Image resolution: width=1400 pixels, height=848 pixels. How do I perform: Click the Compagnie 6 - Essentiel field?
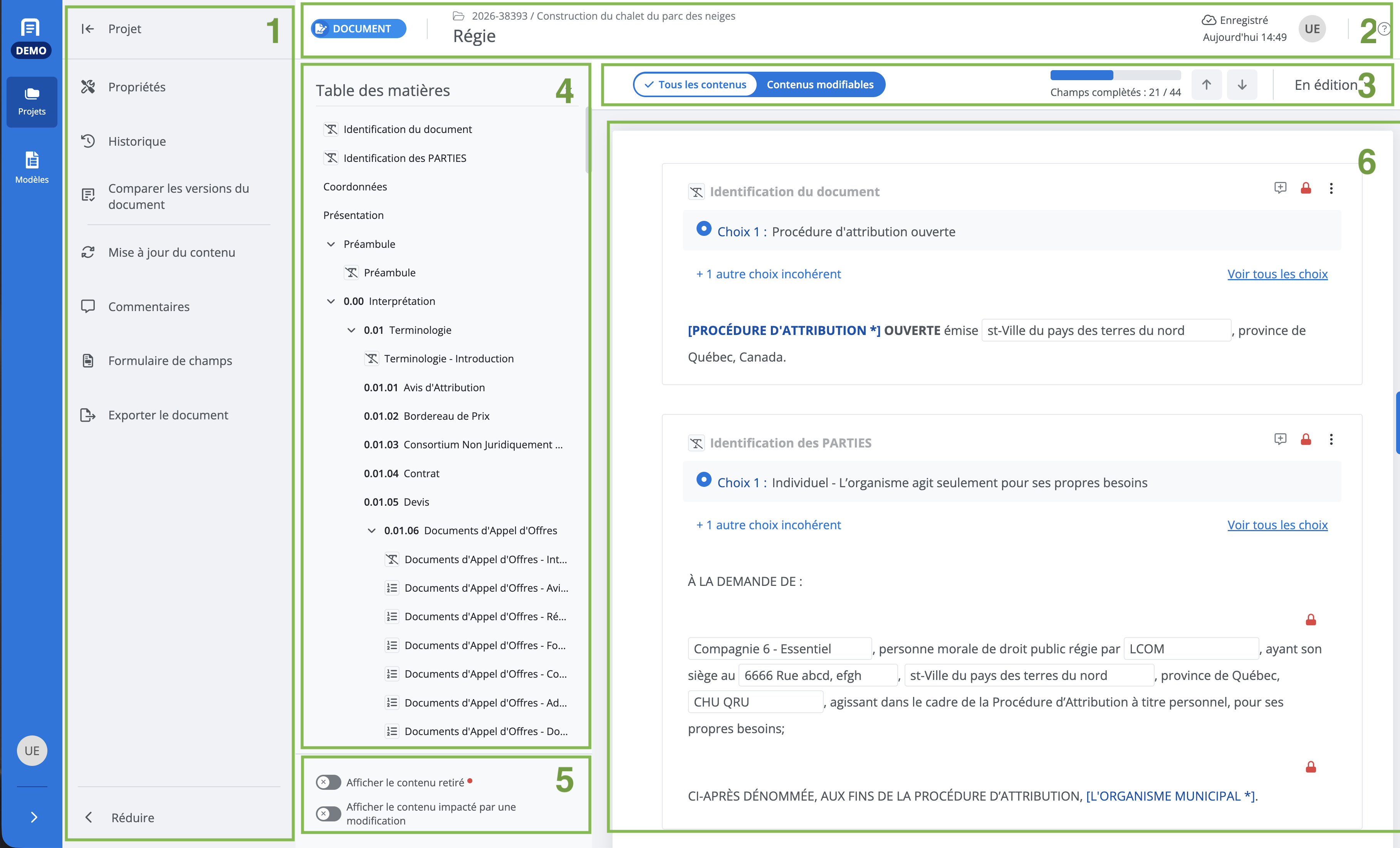[x=779, y=648]
